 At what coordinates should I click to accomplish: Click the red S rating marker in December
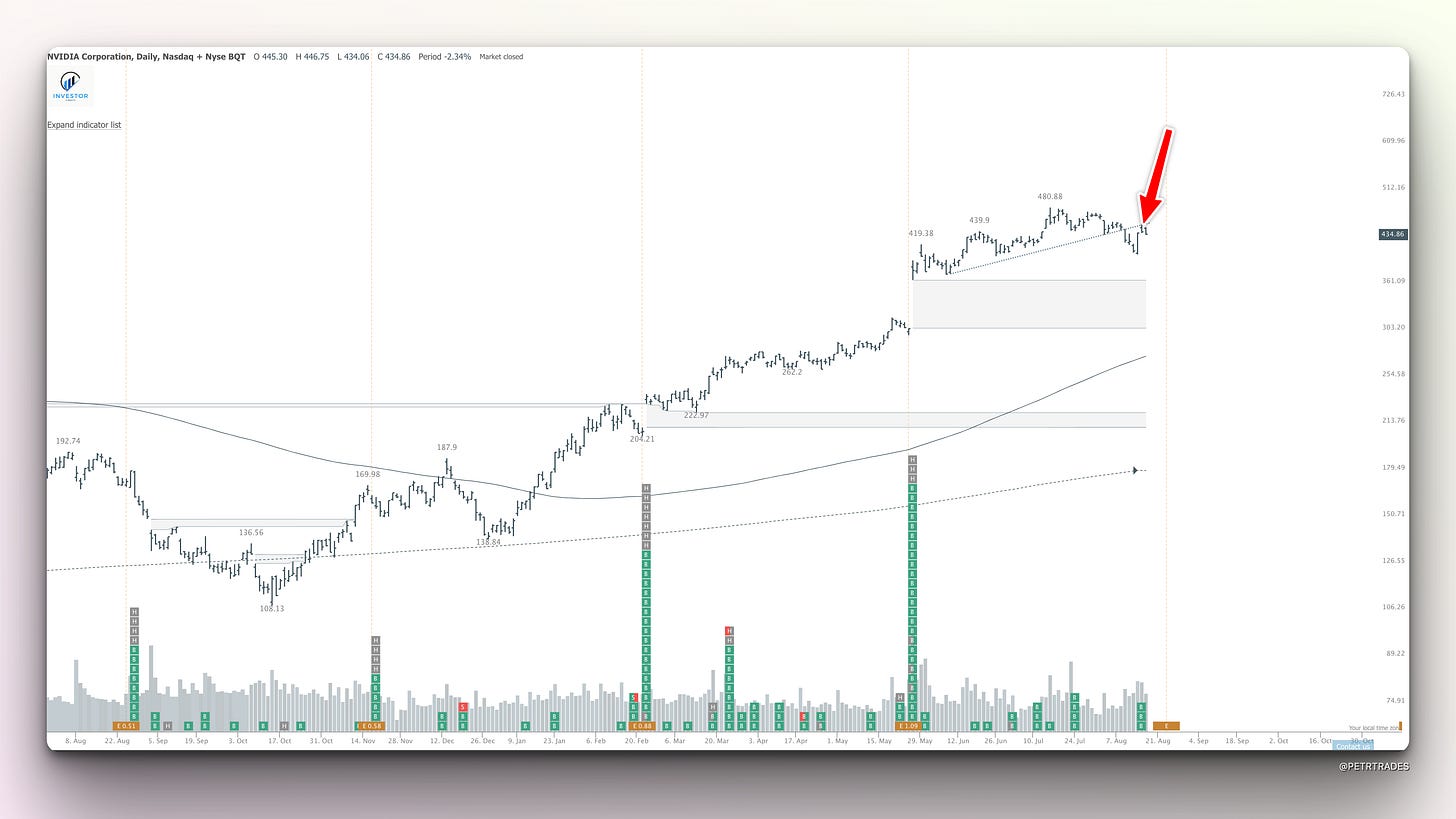[x=463, y=707]
